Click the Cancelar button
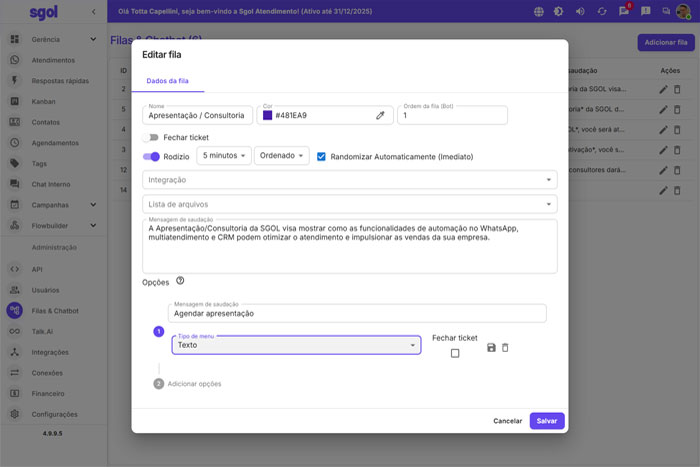700x467 pixels. (x=507, y=421)
